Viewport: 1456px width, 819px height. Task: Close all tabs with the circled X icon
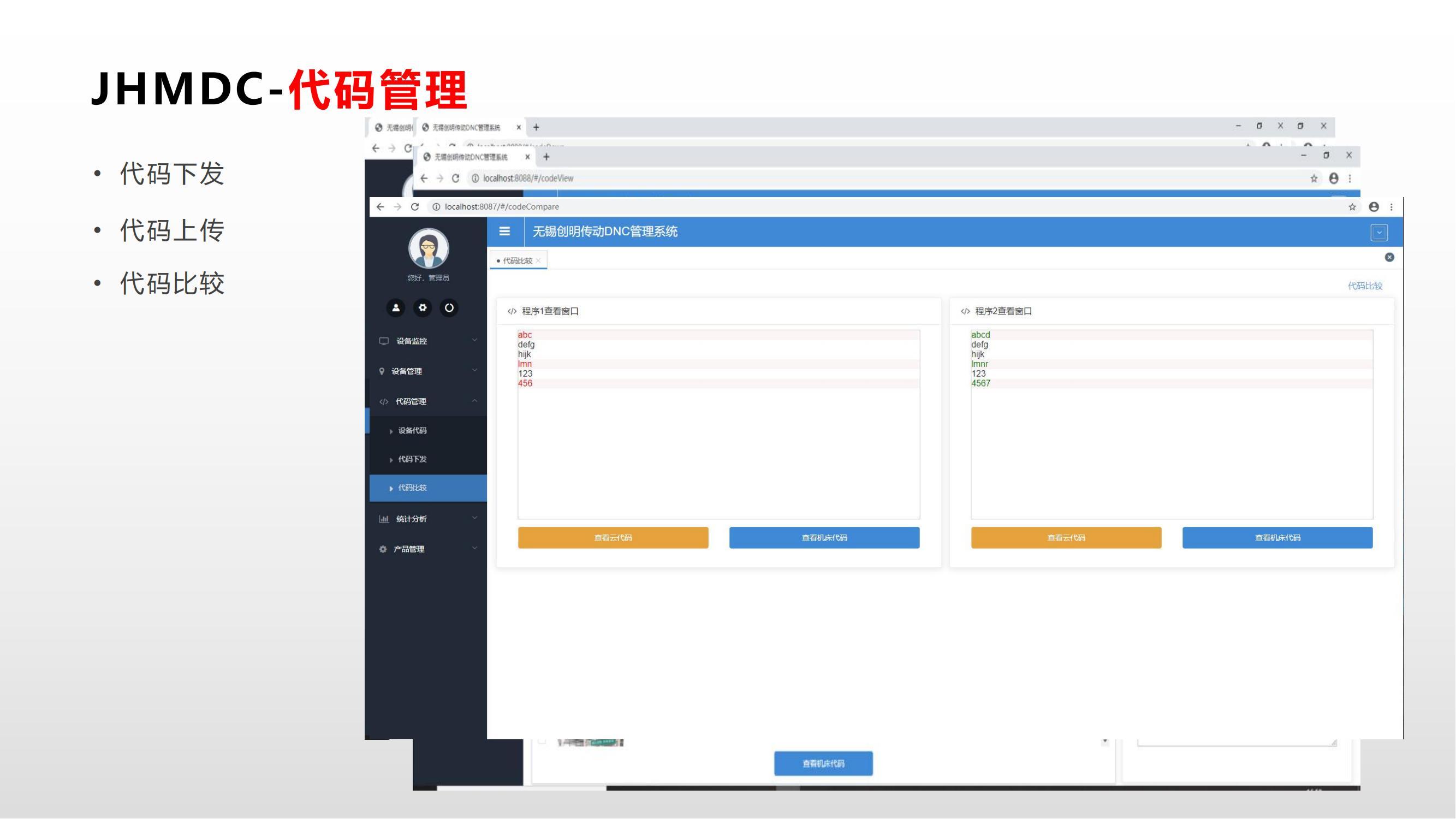1389,257
